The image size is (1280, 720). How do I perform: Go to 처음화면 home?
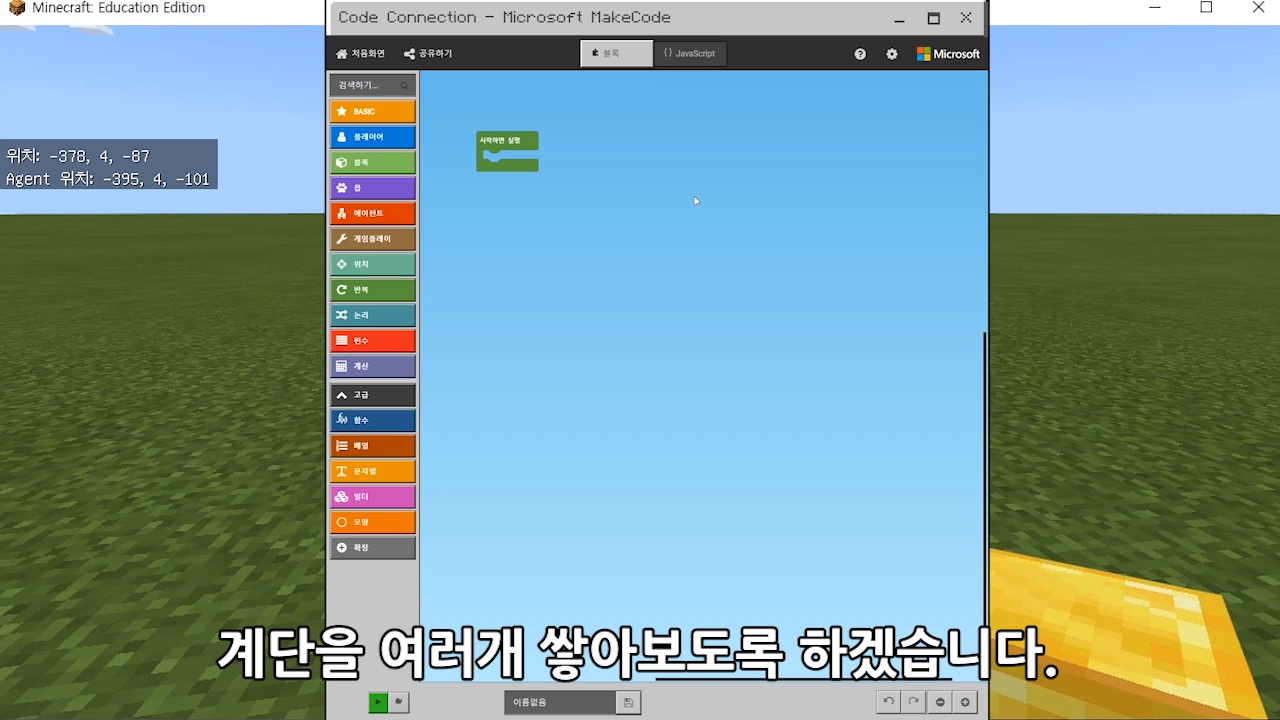click(360, 54)
